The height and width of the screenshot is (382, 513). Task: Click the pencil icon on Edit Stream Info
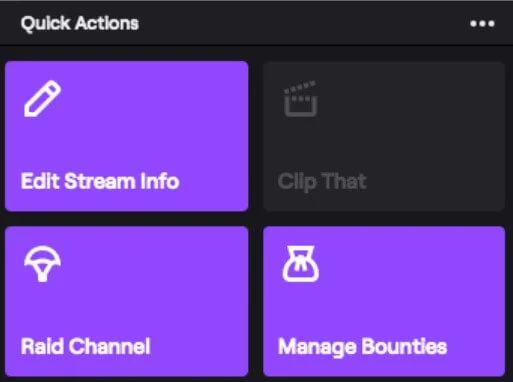pos(42,99)
